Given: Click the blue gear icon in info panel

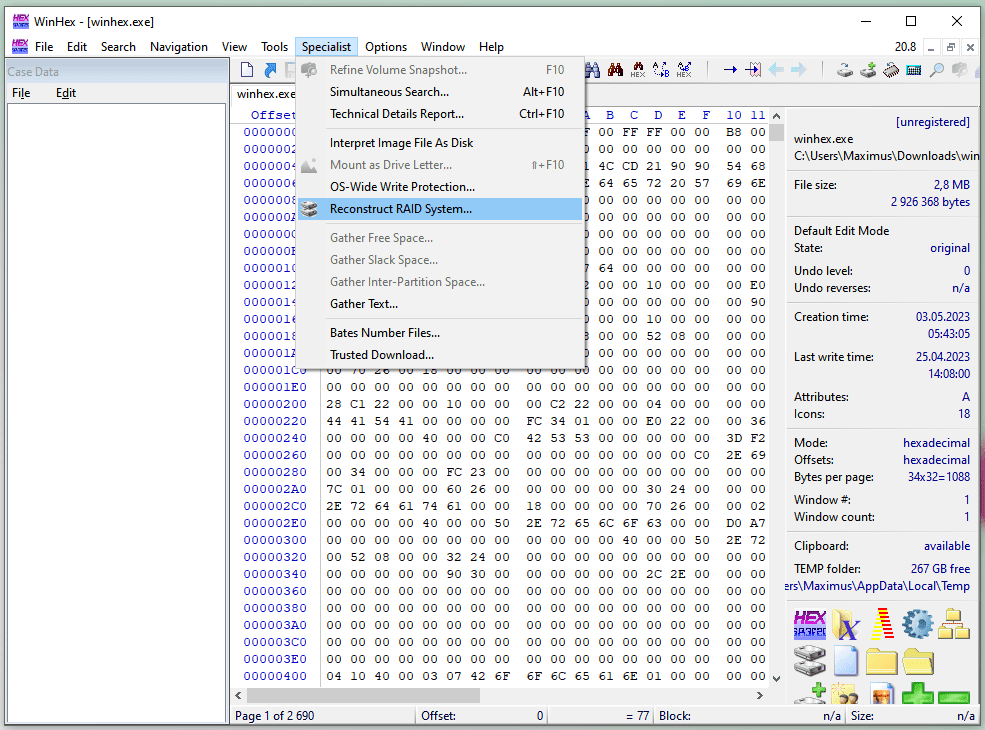Looking at the screenshot, I should point(916,624).
